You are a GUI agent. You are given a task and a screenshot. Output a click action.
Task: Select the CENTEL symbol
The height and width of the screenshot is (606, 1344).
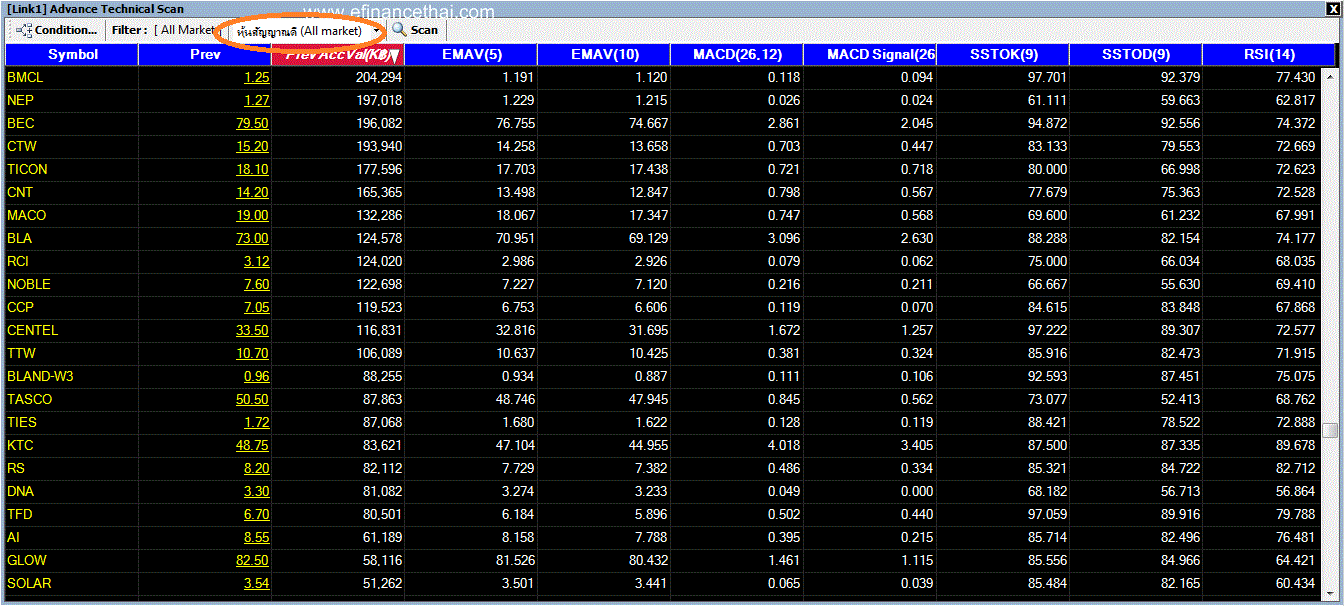[32, 330]
